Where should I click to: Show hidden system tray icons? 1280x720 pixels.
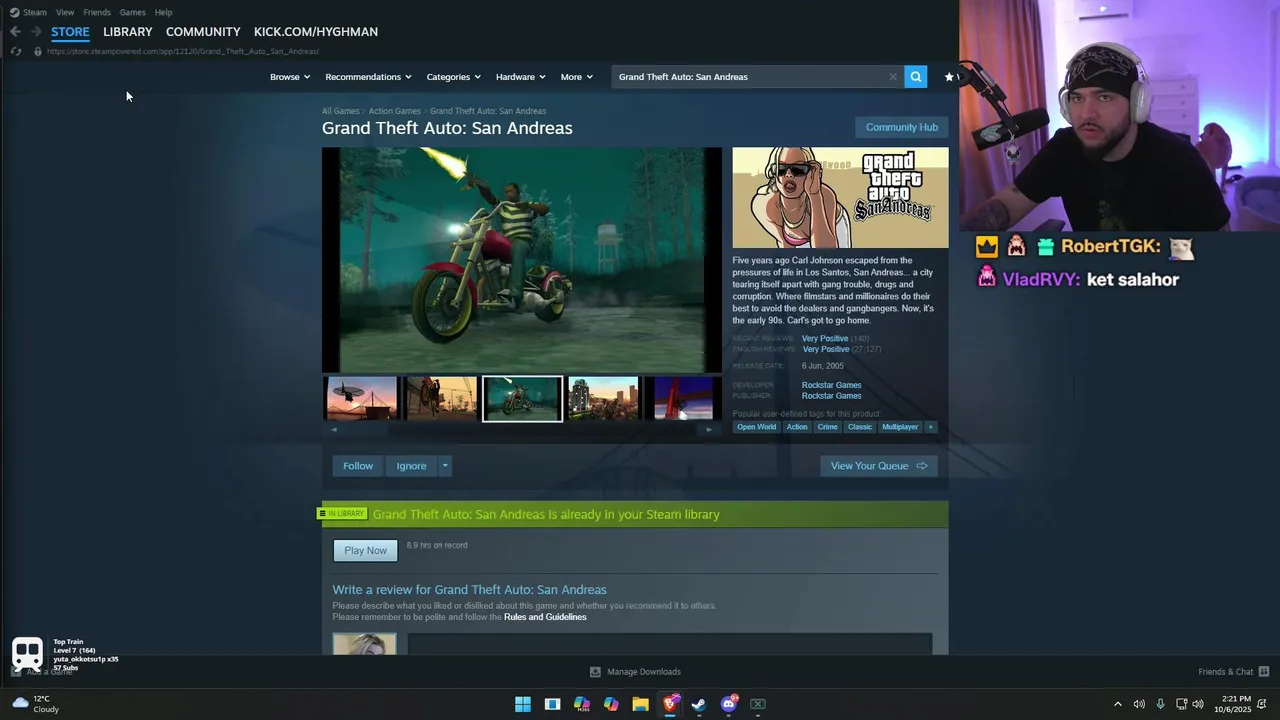(x=1118, y=704)
